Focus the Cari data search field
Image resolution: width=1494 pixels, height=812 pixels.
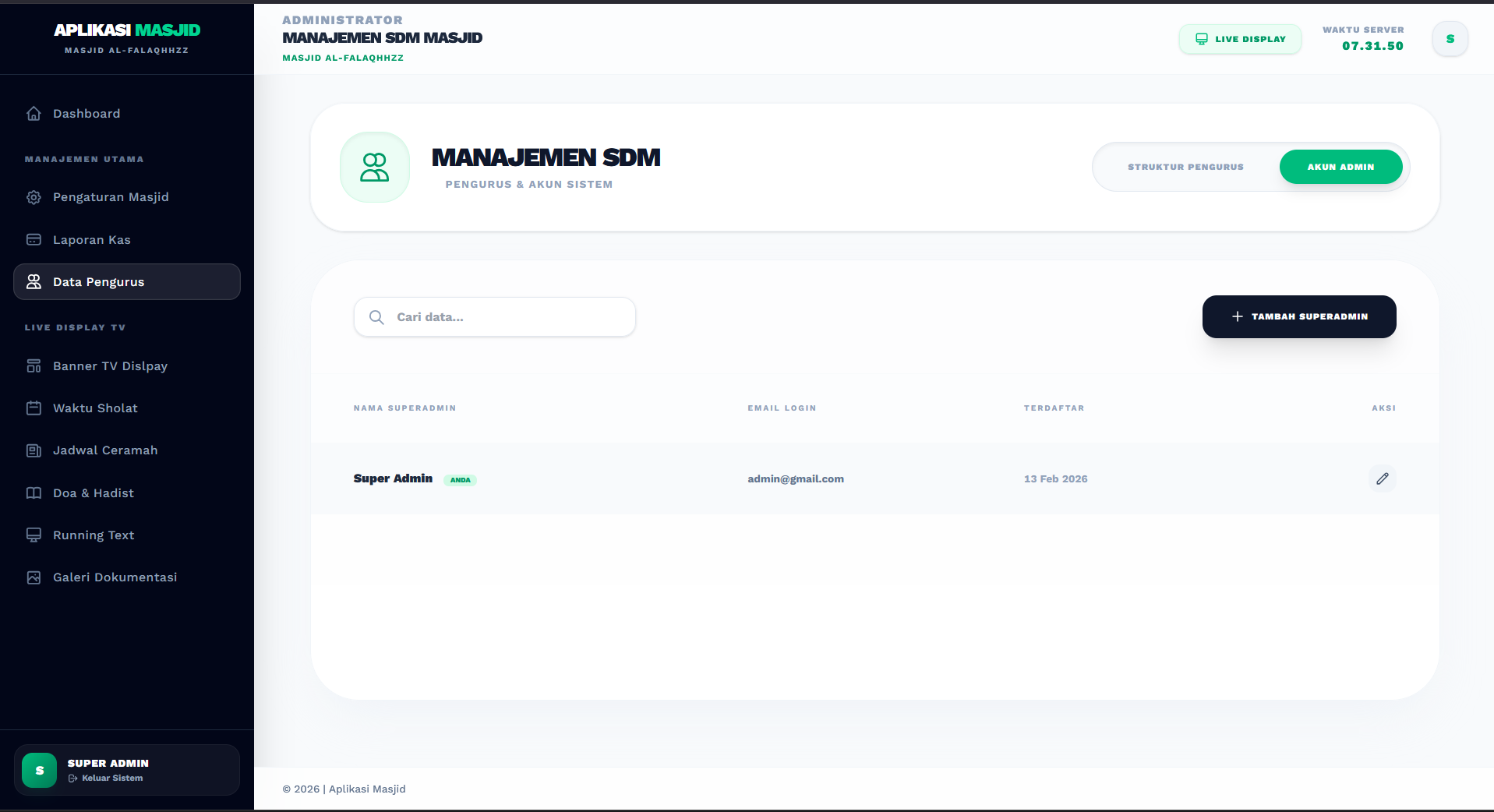(x=495, y=317)
